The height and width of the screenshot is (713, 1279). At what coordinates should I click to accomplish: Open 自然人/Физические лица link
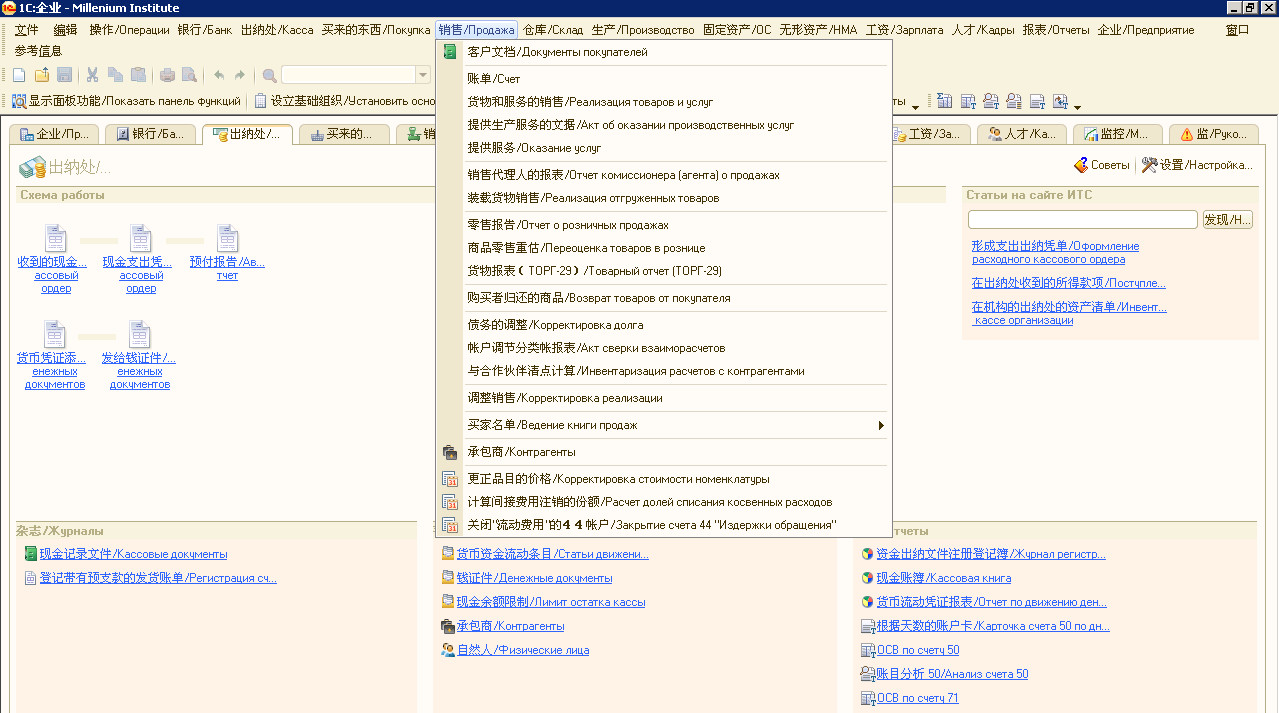523,650
